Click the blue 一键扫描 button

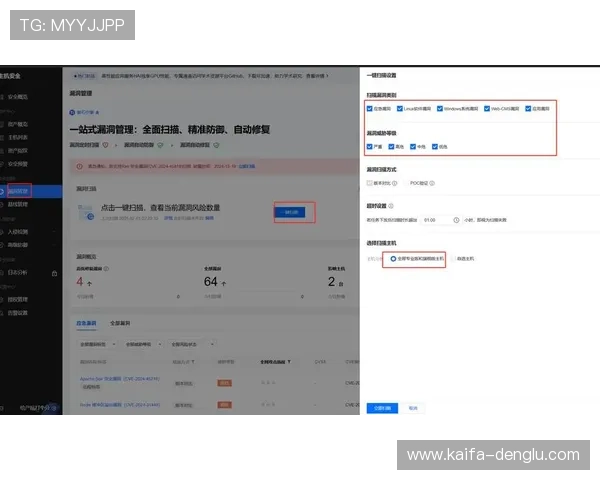290,212
